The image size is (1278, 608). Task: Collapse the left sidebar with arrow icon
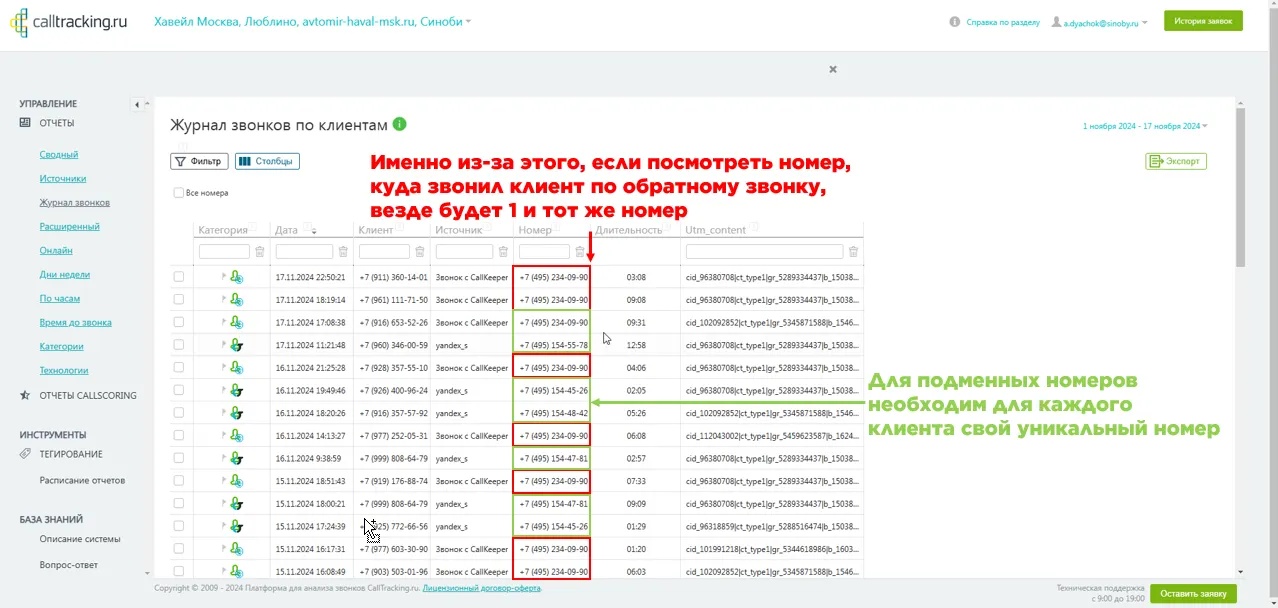137,105
